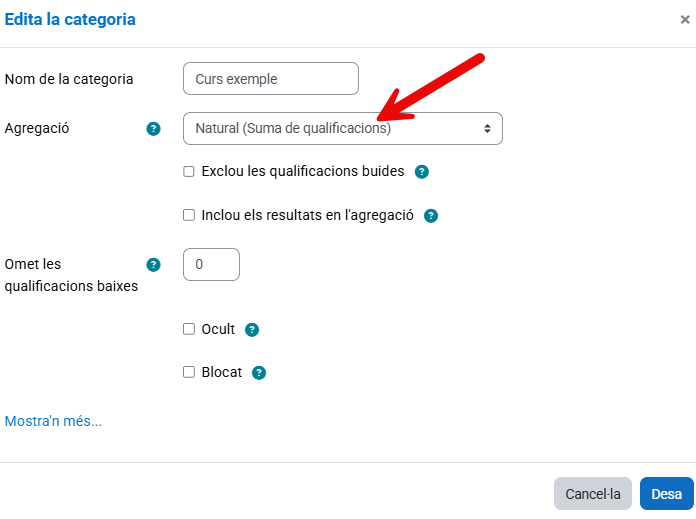Open help icon next to Ocult

coord(252,330)
